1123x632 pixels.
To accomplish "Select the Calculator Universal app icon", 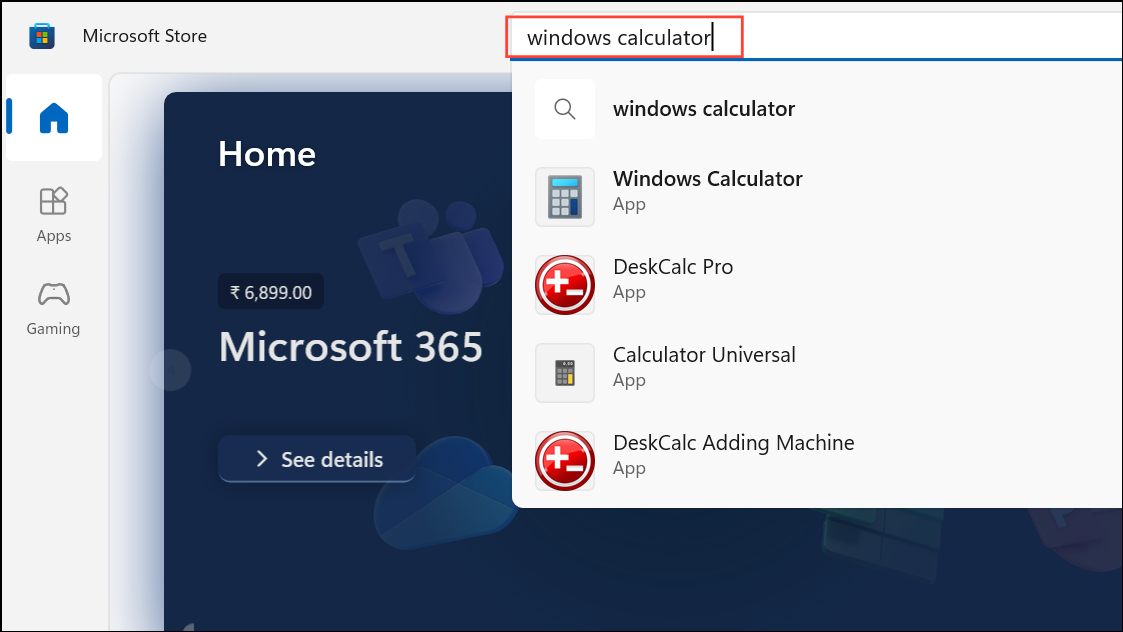I will tap(565, 373).
